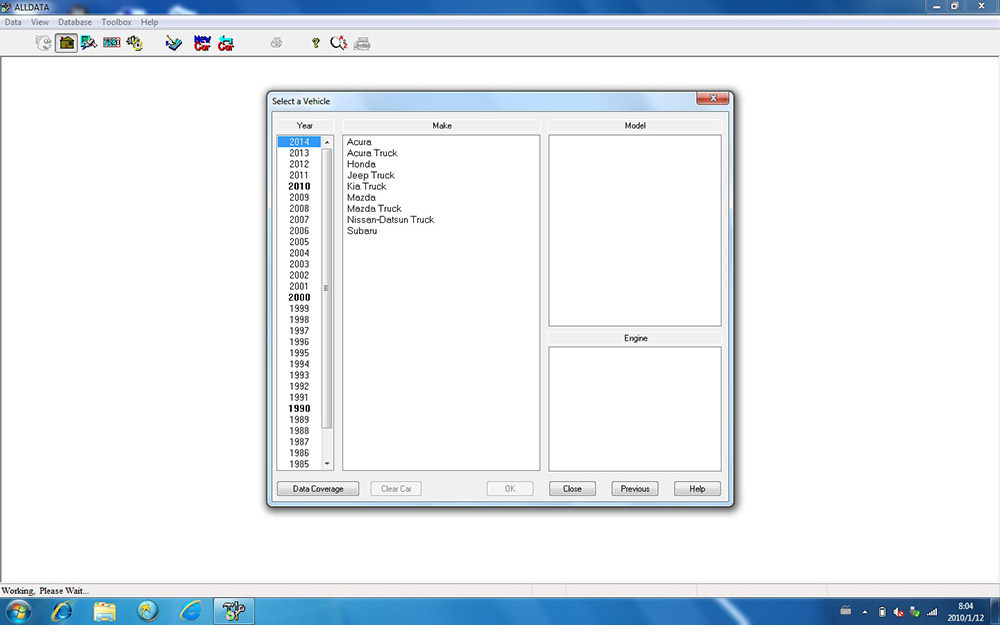The height and width of the screenshot is (625, 1000).
Task: Open the View menu
Action: 40,22
